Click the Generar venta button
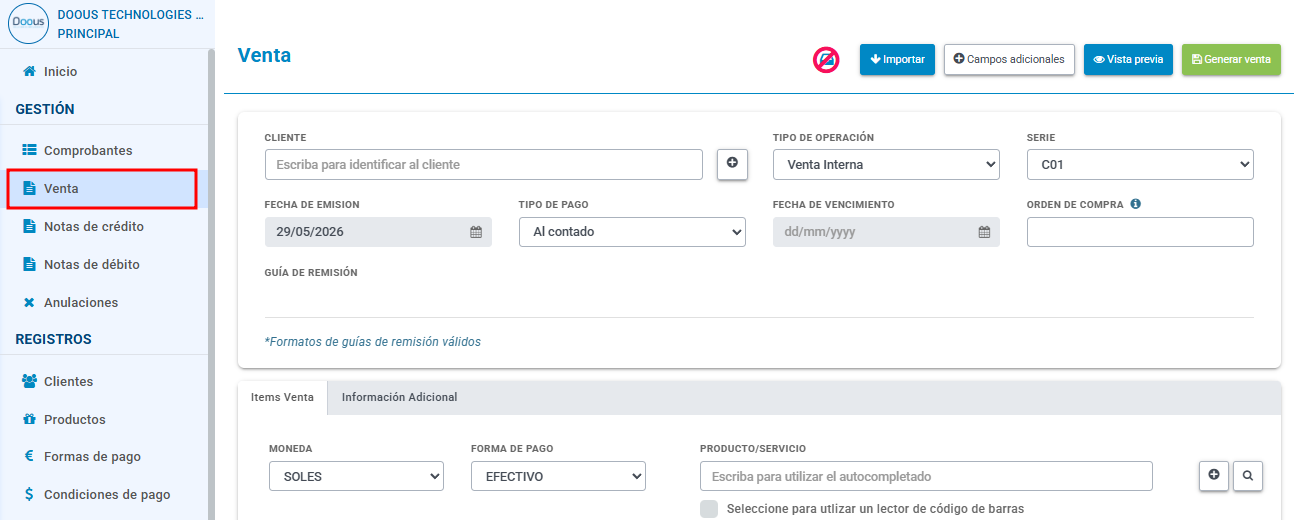This screenshot has height=520, width=1301. (1231, 59)
